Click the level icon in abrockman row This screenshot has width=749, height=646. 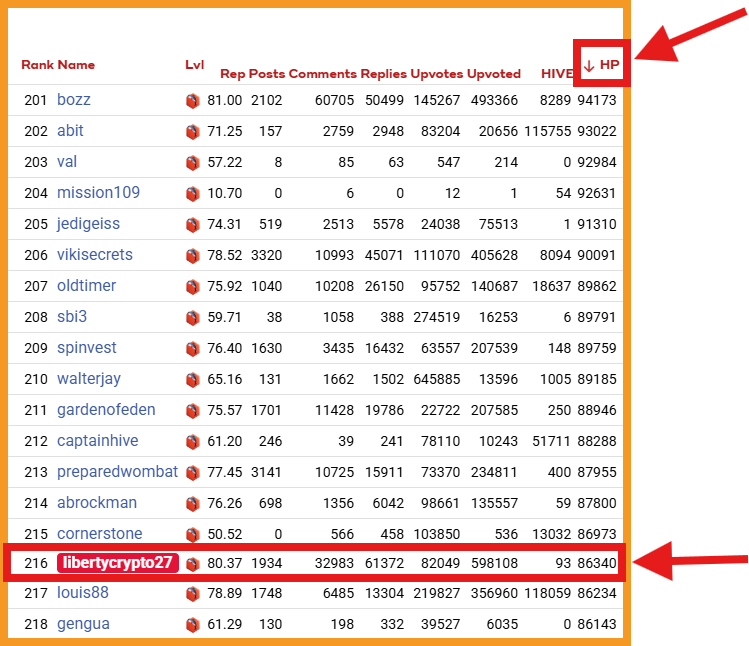(x=193, y=504)
